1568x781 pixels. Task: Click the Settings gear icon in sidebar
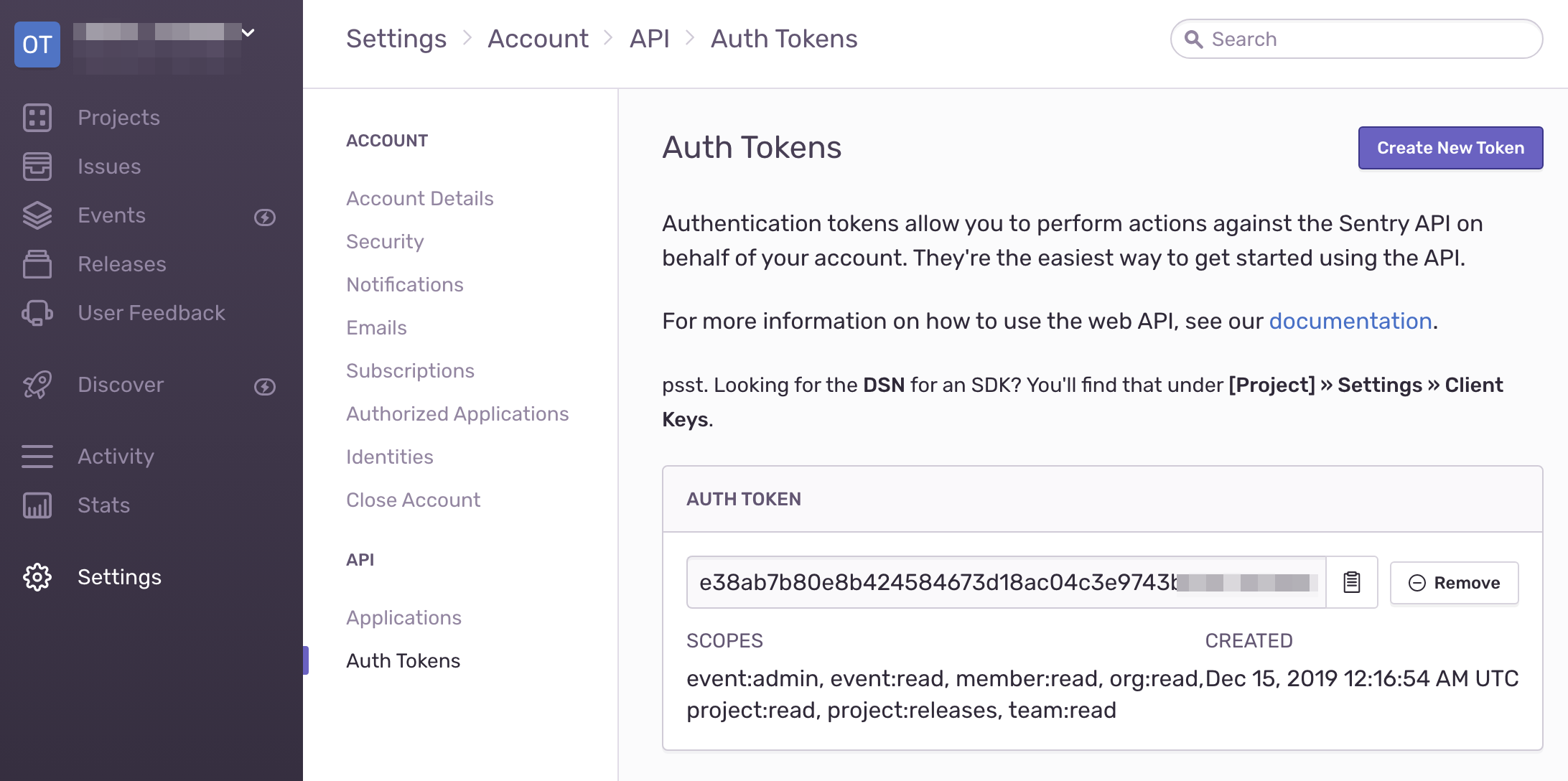pyautogui.click(x=37, y=577)
